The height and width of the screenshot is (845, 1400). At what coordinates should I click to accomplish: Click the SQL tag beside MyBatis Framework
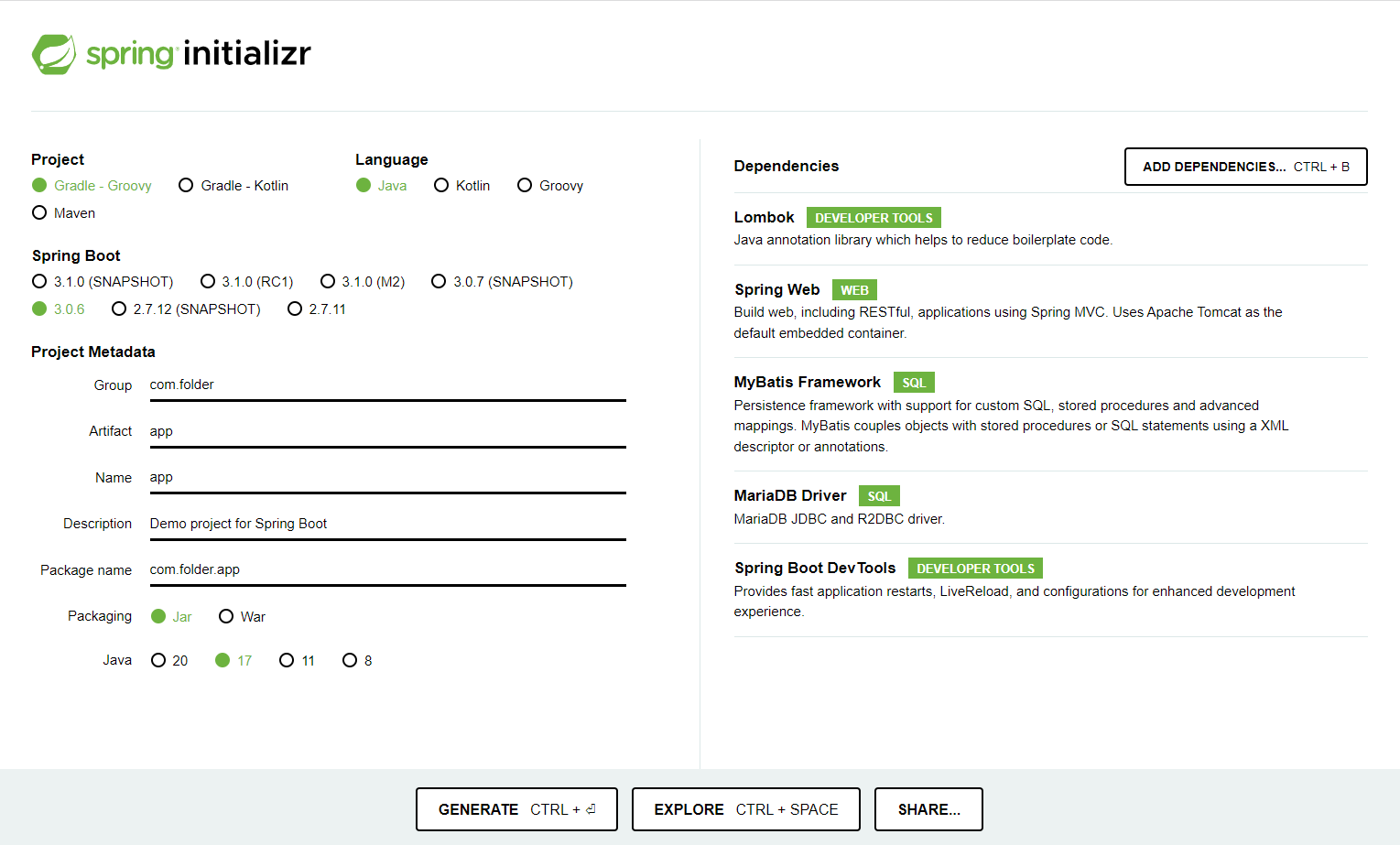tap(914, 383)
